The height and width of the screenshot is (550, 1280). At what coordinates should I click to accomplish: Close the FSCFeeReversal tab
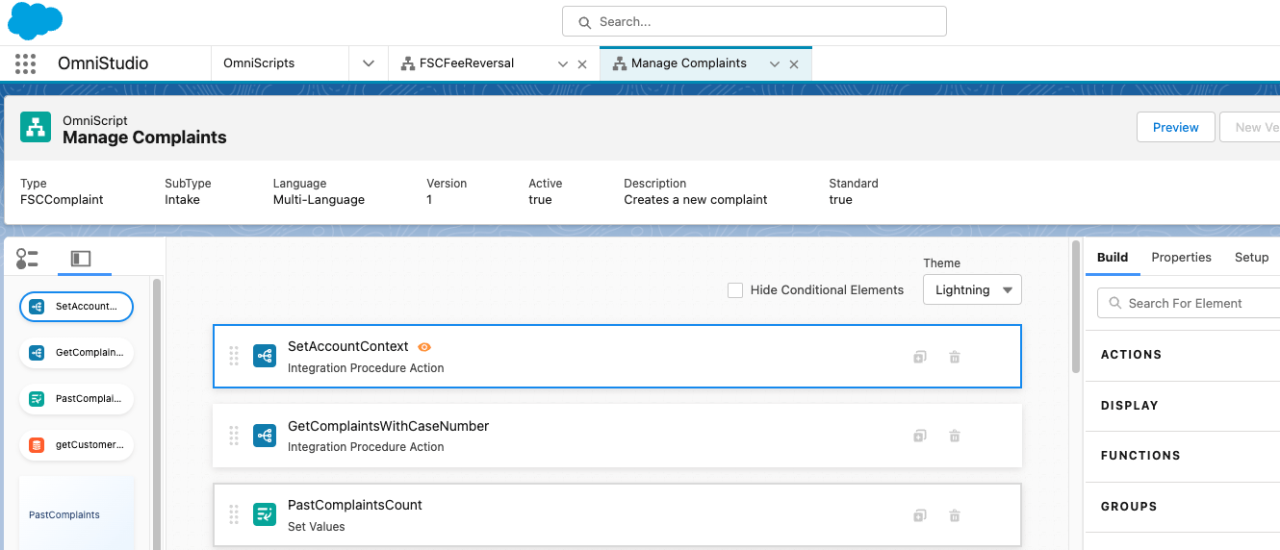point(582,64)
